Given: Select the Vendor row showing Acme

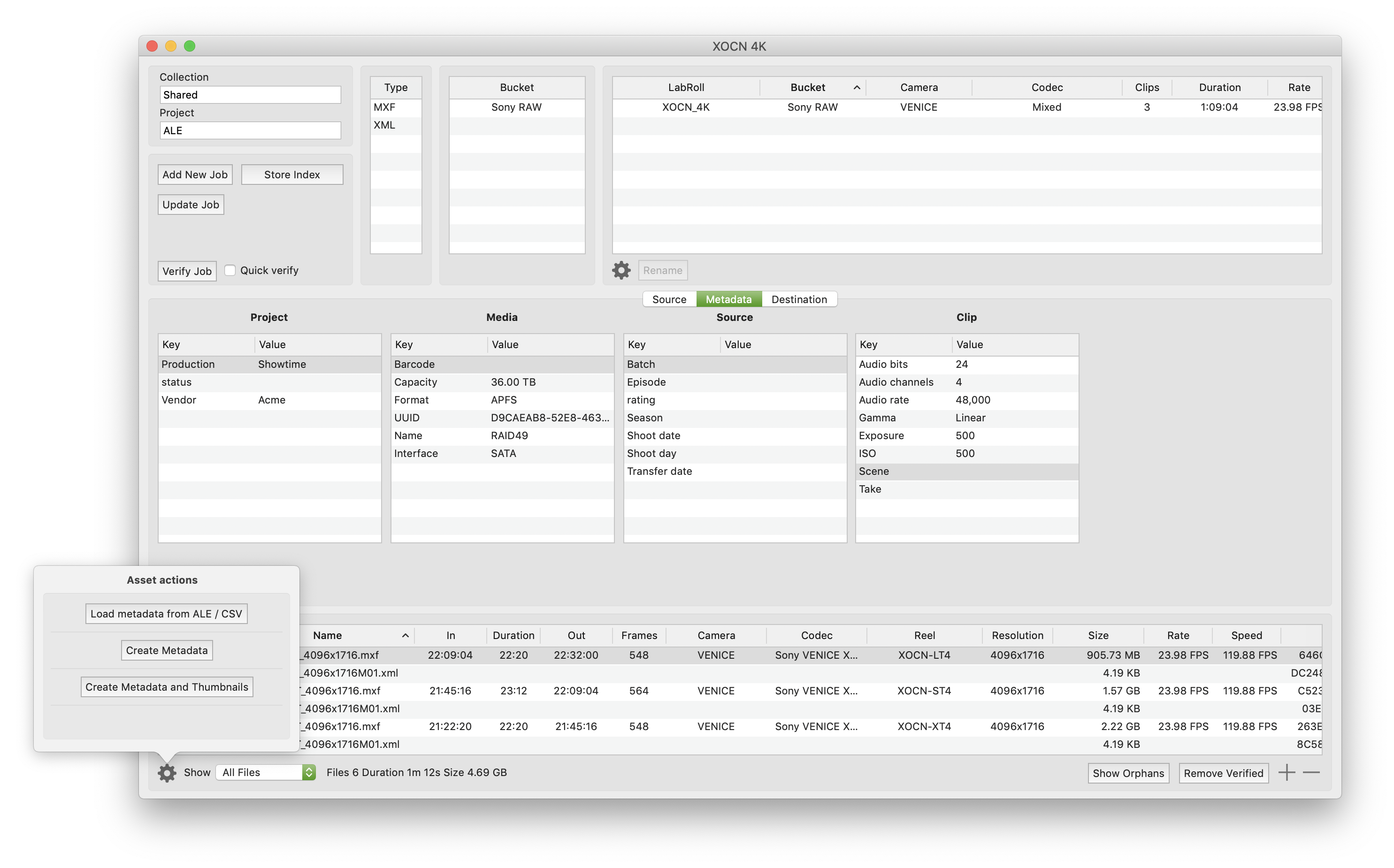Looking at the screenshot, I should click(270, 400).
